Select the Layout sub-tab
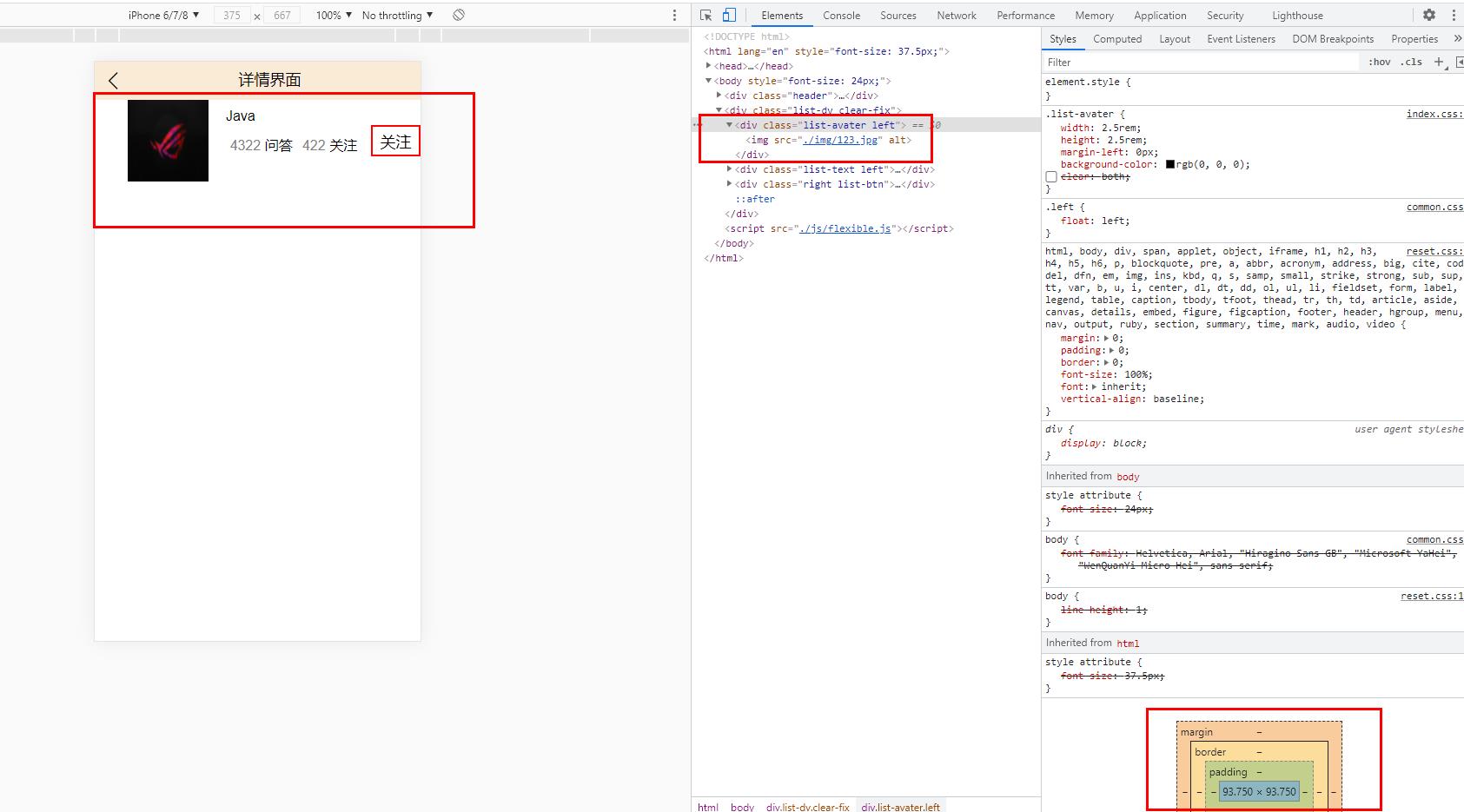This screenshot has height=812, width=1464. point(1175,38)
